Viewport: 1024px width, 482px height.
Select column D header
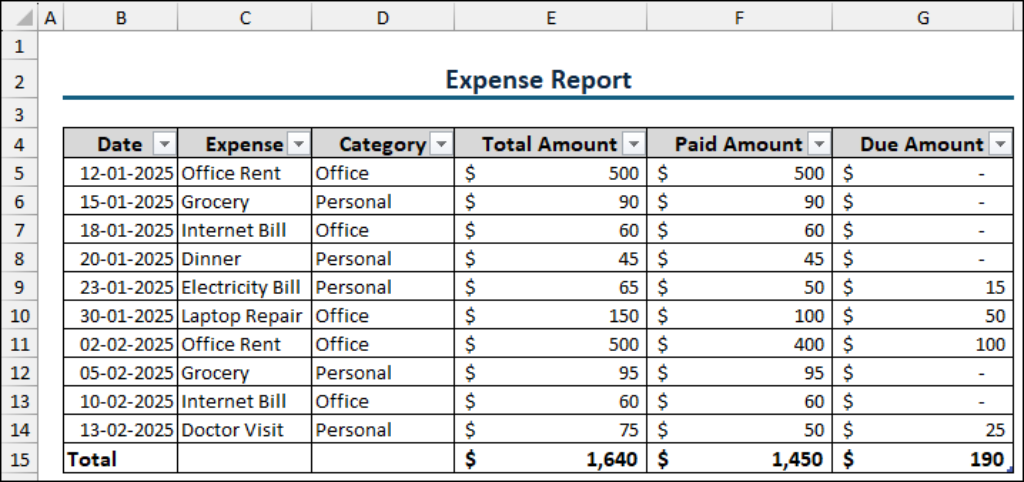pos(383,19)
